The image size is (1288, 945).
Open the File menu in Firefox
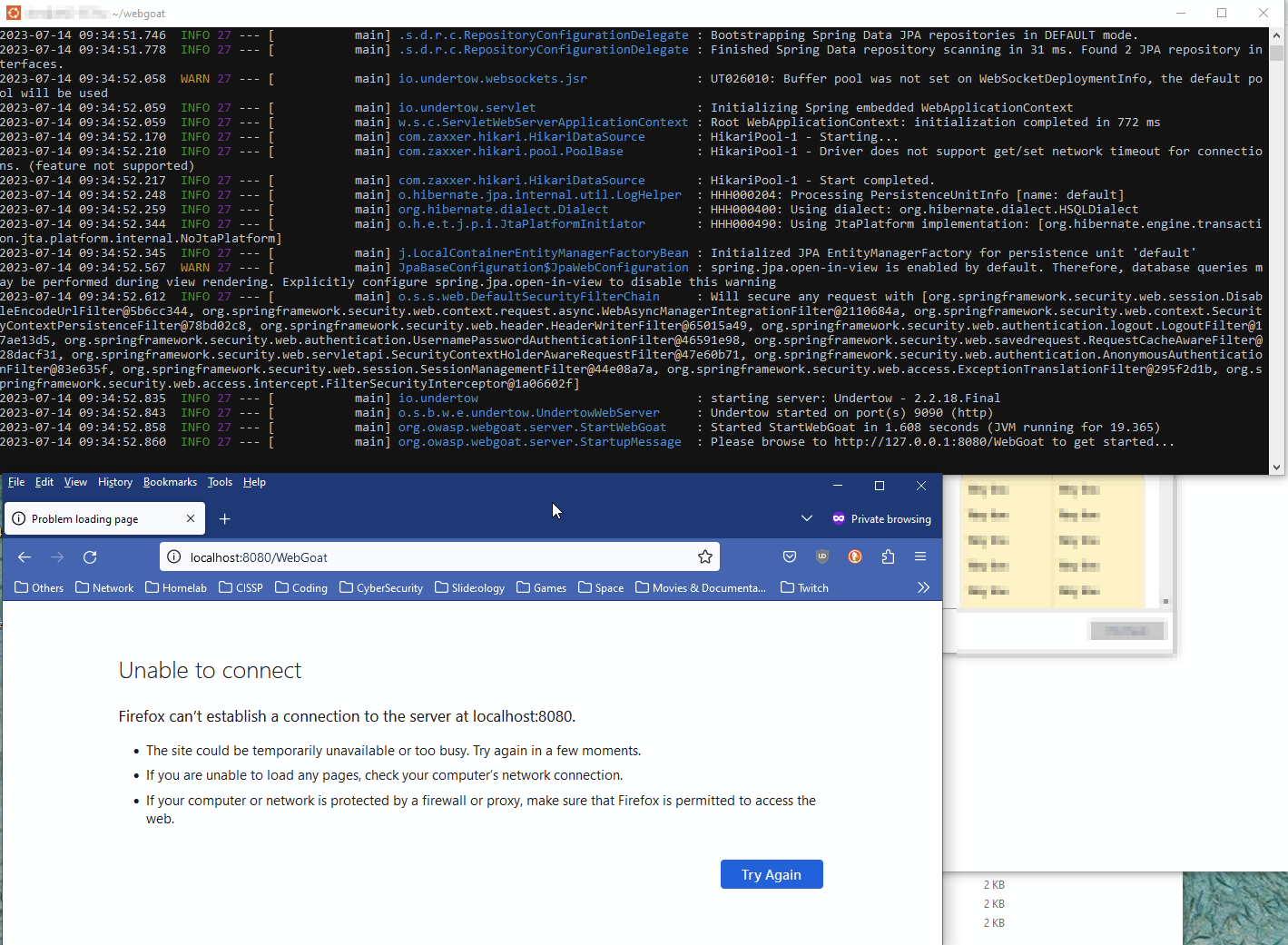(16, 482)
